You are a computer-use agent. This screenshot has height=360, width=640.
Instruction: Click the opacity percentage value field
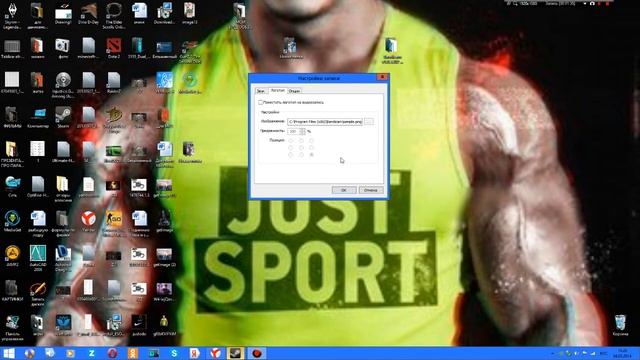pos(293,131)
